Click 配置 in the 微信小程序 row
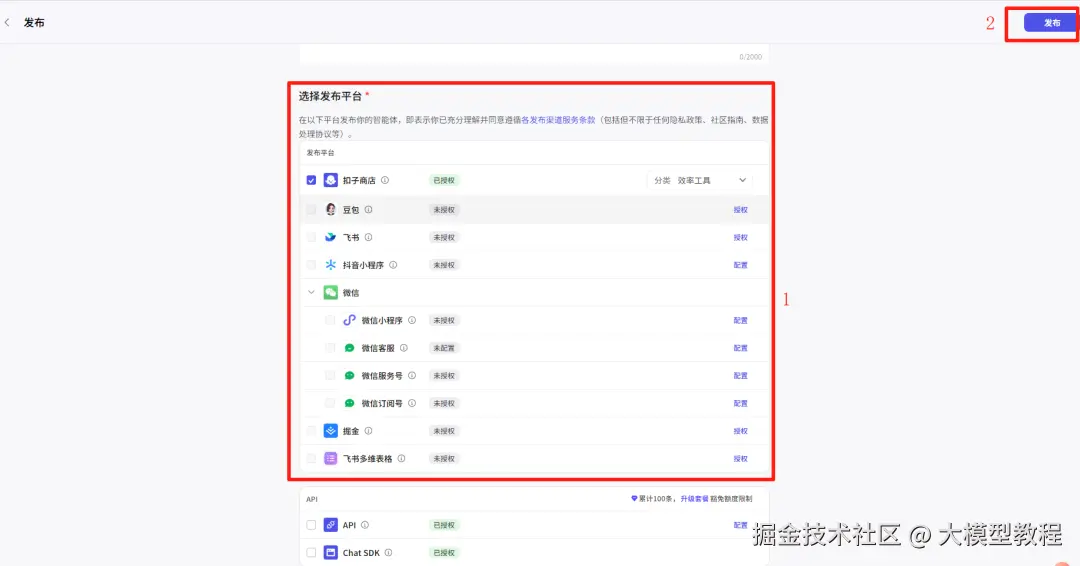Viewport: 1080px width, 566px height. pyautogui.click(x=740, y=320)
